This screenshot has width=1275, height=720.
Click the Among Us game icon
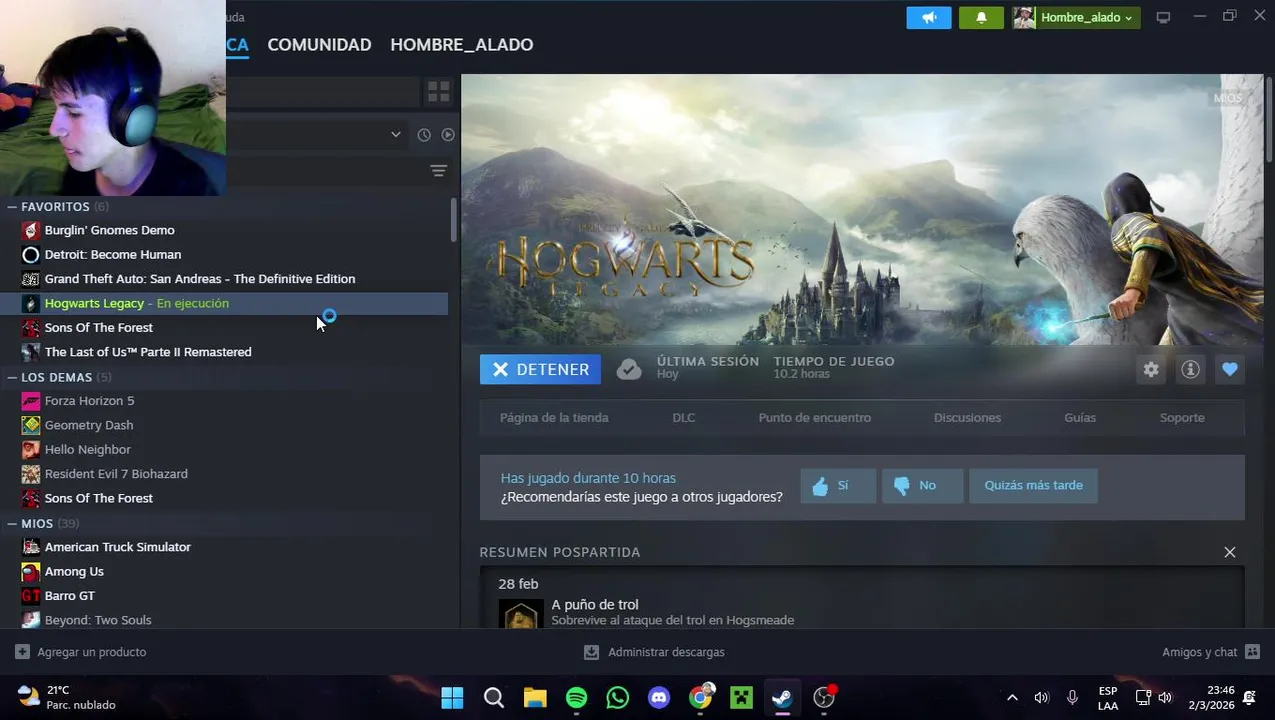click(31, 571)
